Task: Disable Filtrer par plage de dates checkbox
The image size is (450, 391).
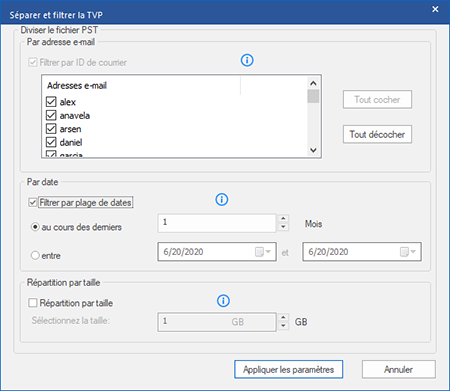Action: point(32,202)
